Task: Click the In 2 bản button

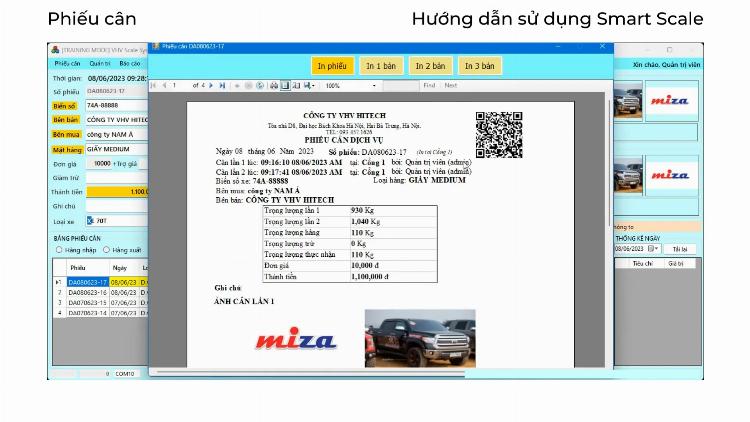Action: coord(430,66)
